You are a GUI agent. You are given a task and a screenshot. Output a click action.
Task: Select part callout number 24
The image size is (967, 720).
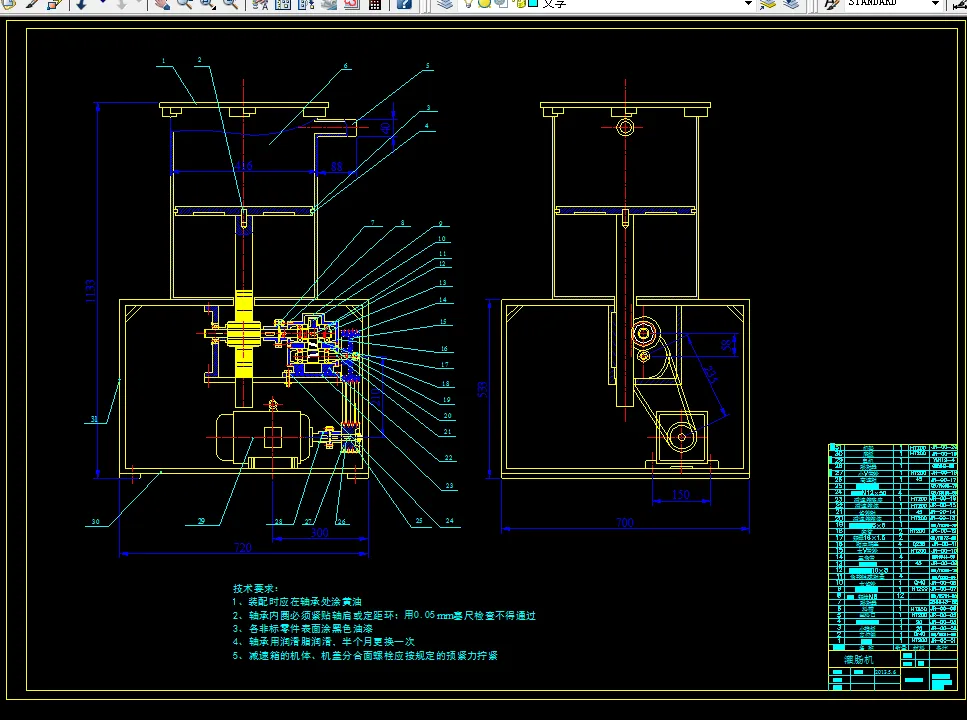450,521
